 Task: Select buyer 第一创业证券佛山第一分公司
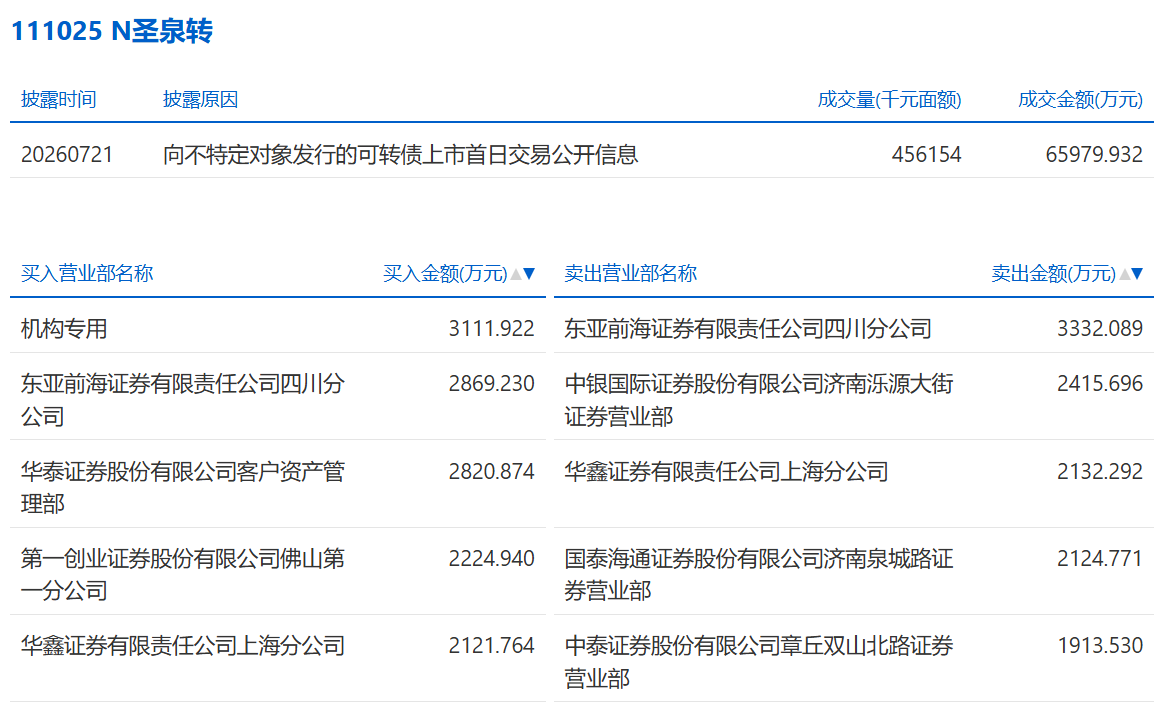[183, 574]
